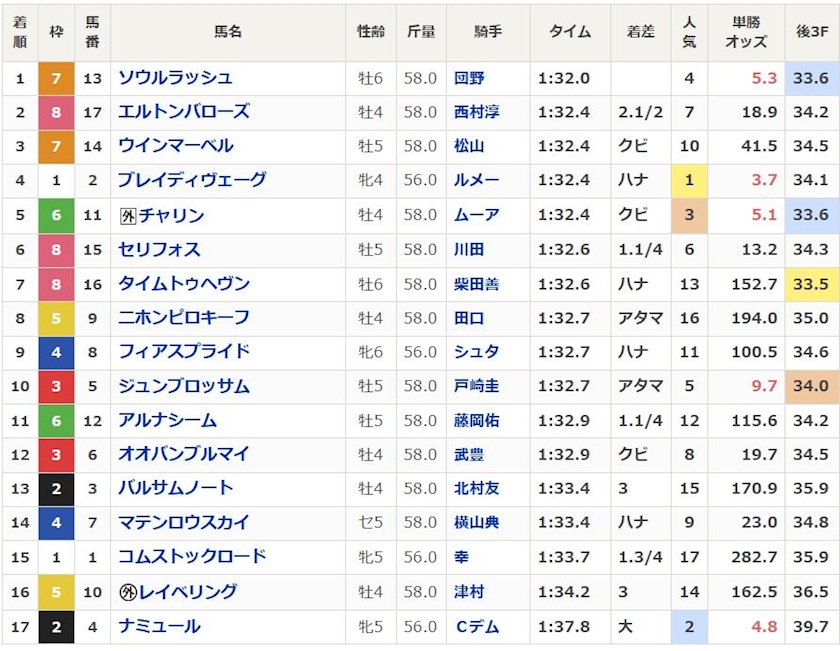The height and width of the screenshot is (651, 840).
Task: Click the 後3F column header
Action: [810, 32]
